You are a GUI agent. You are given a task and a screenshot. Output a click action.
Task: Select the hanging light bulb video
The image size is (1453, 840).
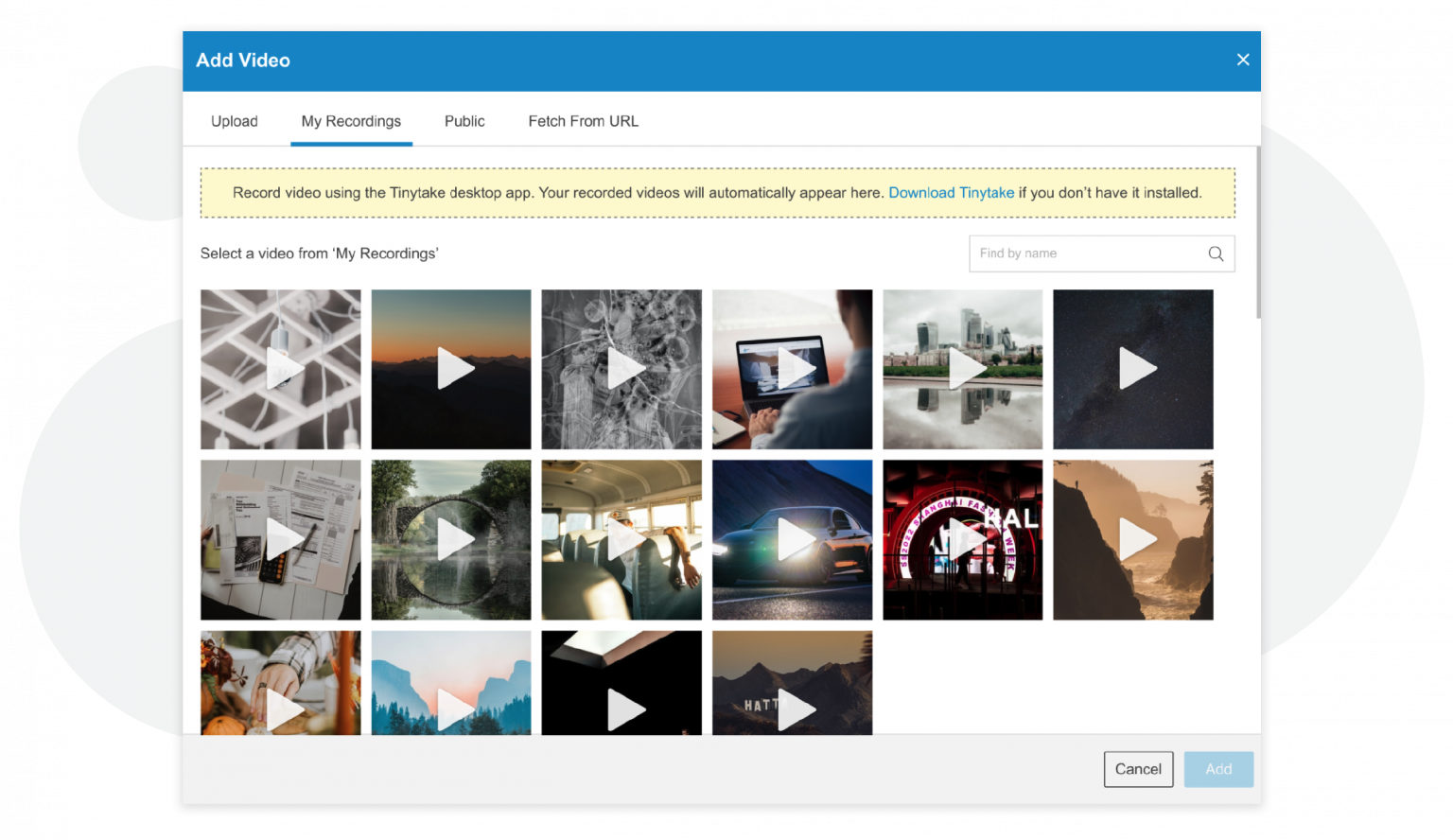281,369
